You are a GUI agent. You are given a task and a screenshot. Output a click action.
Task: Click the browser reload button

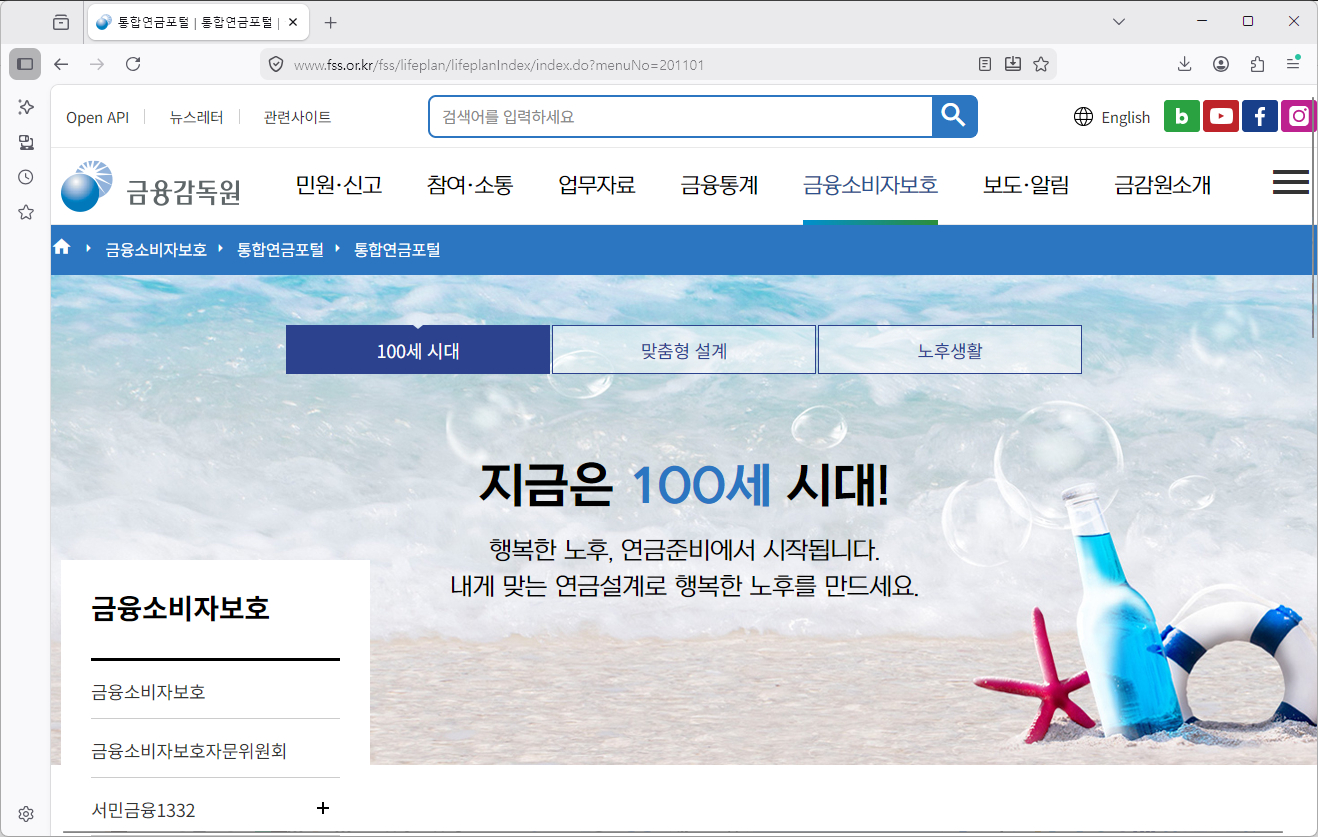pyautogui.click(x=132, y=64)
